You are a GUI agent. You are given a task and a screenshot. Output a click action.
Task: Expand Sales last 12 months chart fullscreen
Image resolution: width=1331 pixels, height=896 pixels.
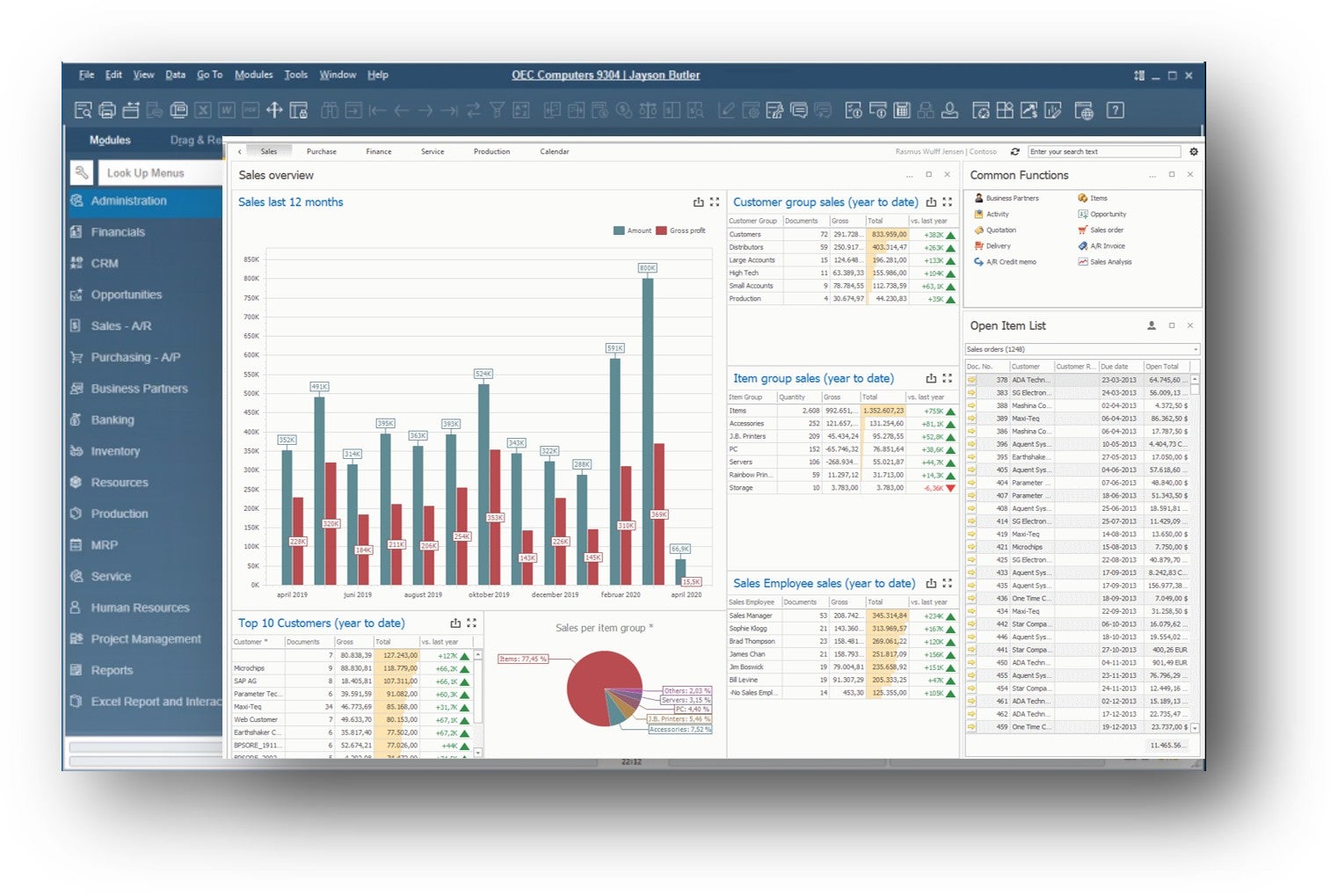[x=715, y=202]
